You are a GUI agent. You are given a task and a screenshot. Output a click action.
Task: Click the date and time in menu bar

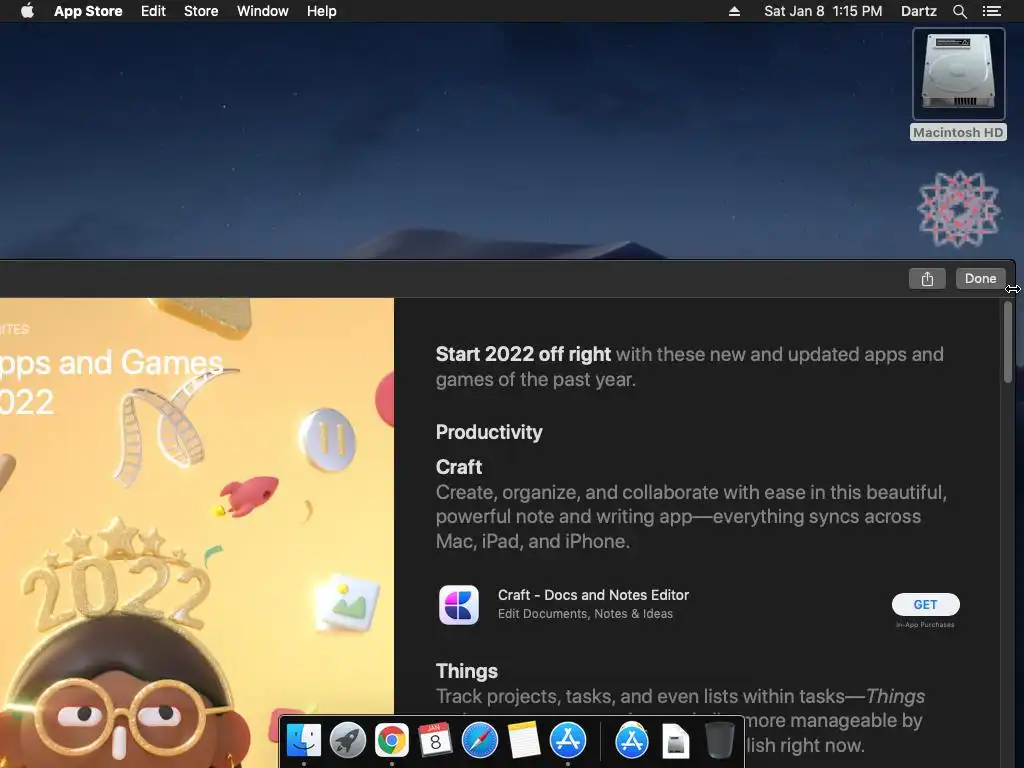pyautogui.click(x=823, y=11)
